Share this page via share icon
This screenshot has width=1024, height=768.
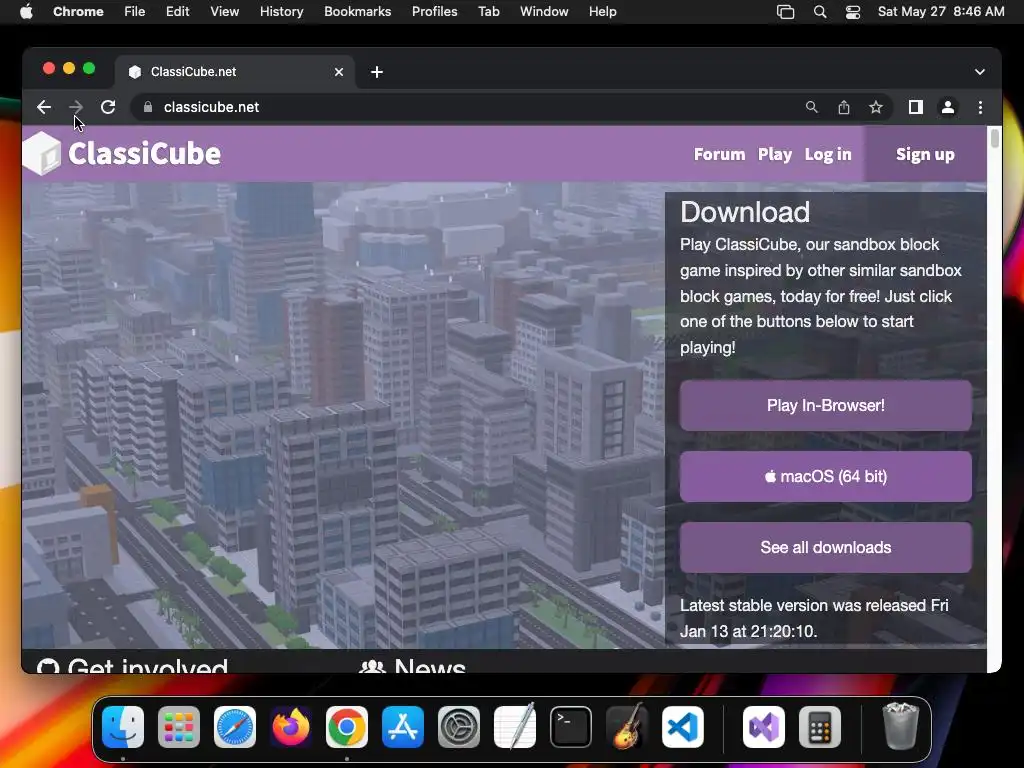[x=844, y=107]
